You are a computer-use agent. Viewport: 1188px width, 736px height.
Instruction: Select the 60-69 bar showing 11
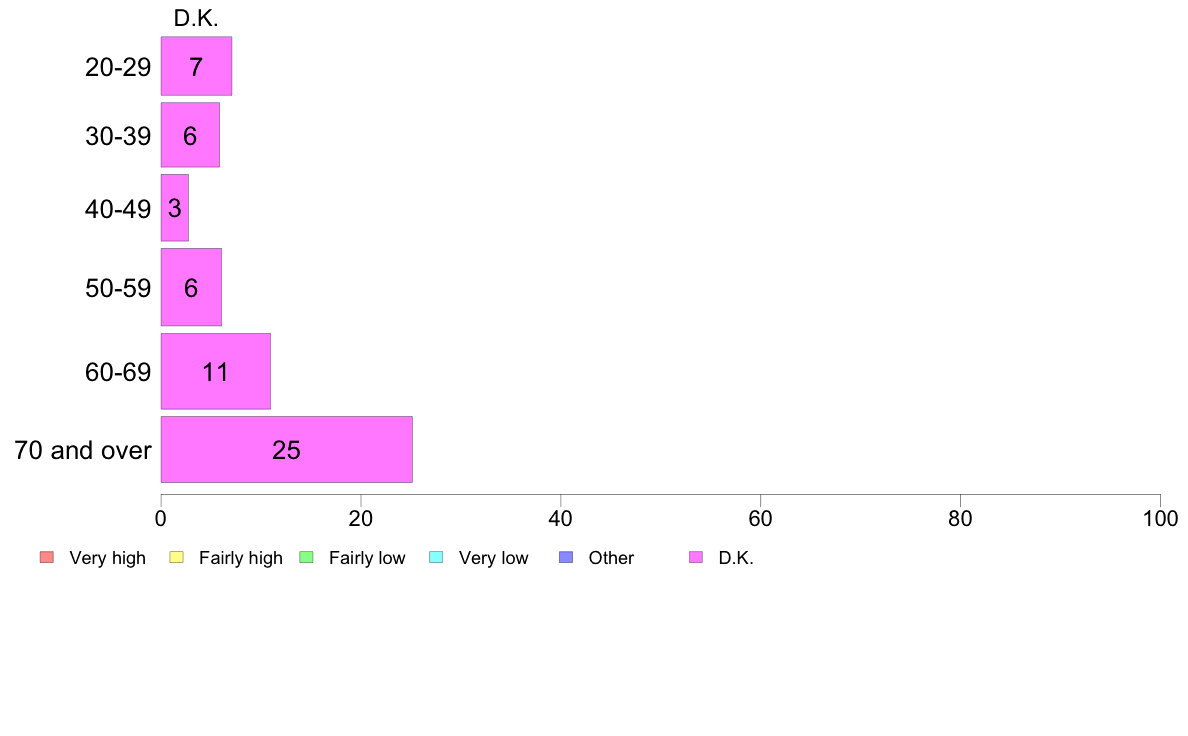tap(216, 371)
